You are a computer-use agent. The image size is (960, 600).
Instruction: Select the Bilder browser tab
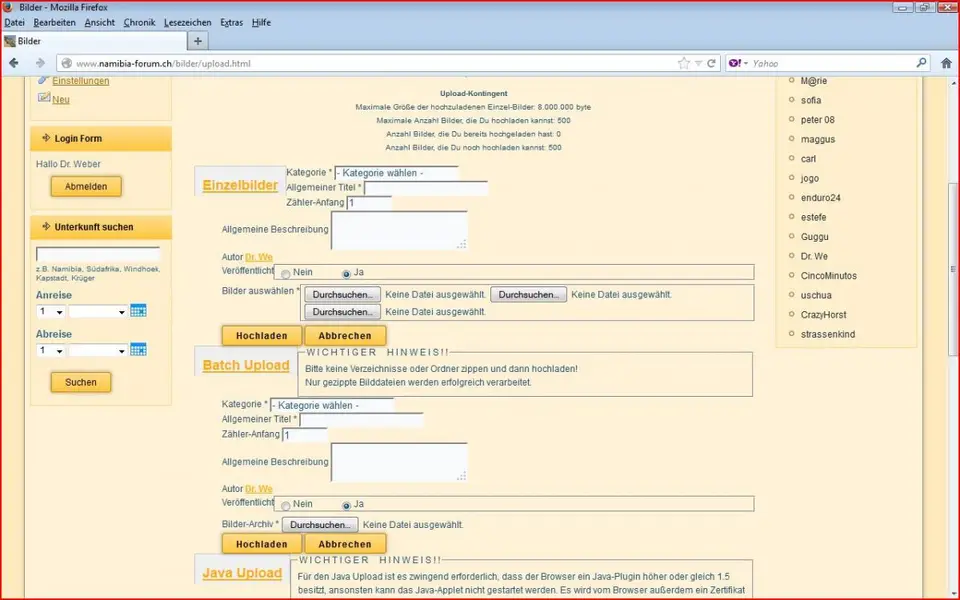pyautogui.click(x=94, y=41)
